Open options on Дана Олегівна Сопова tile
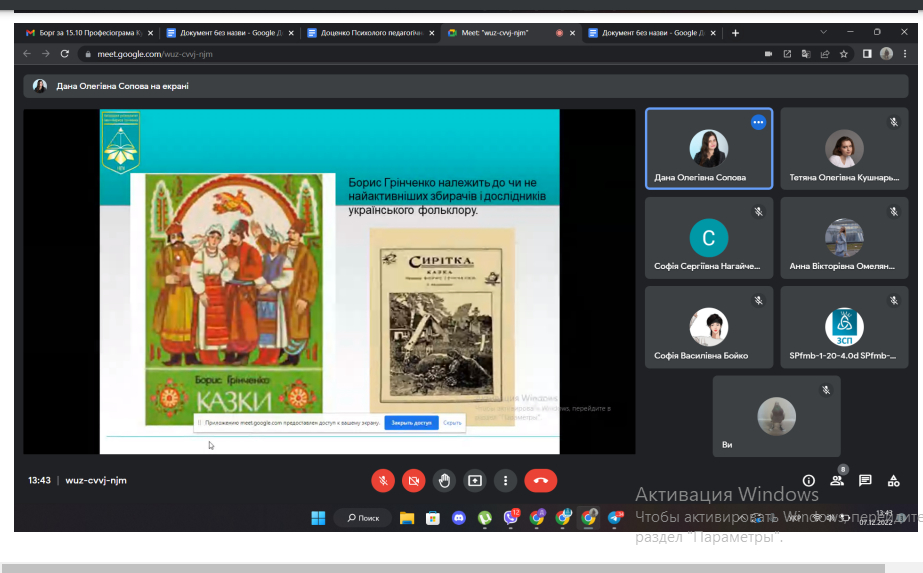 coord(758,122)
